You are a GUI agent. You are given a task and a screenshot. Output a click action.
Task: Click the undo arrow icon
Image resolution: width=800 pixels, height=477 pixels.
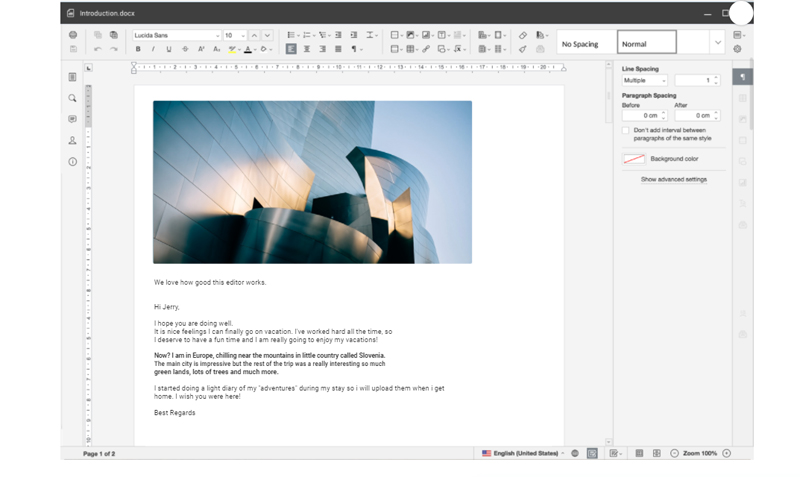pyautogui.click(x=98, y=49)
